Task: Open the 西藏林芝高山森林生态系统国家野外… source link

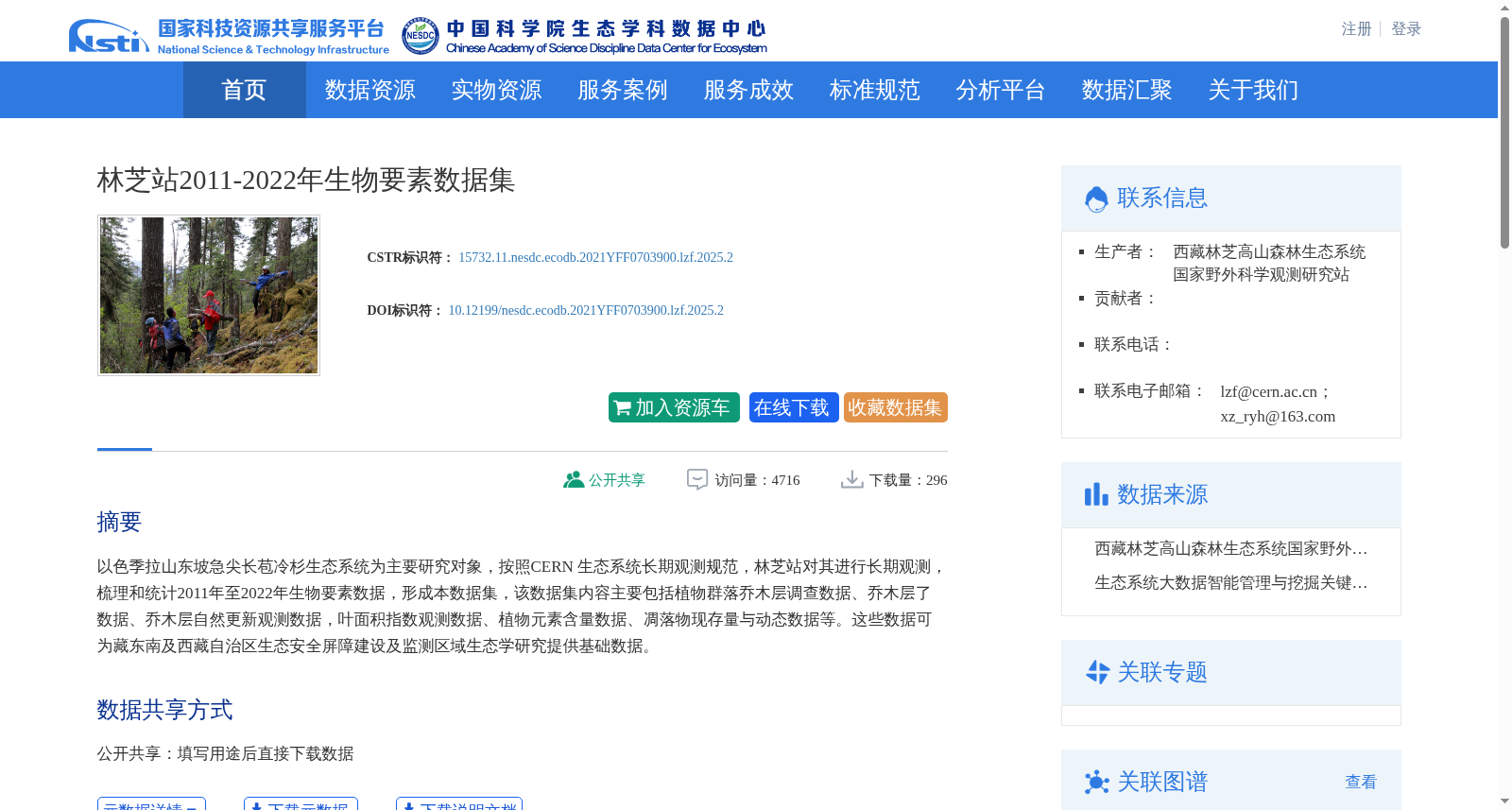Action: coord(1230,549)
